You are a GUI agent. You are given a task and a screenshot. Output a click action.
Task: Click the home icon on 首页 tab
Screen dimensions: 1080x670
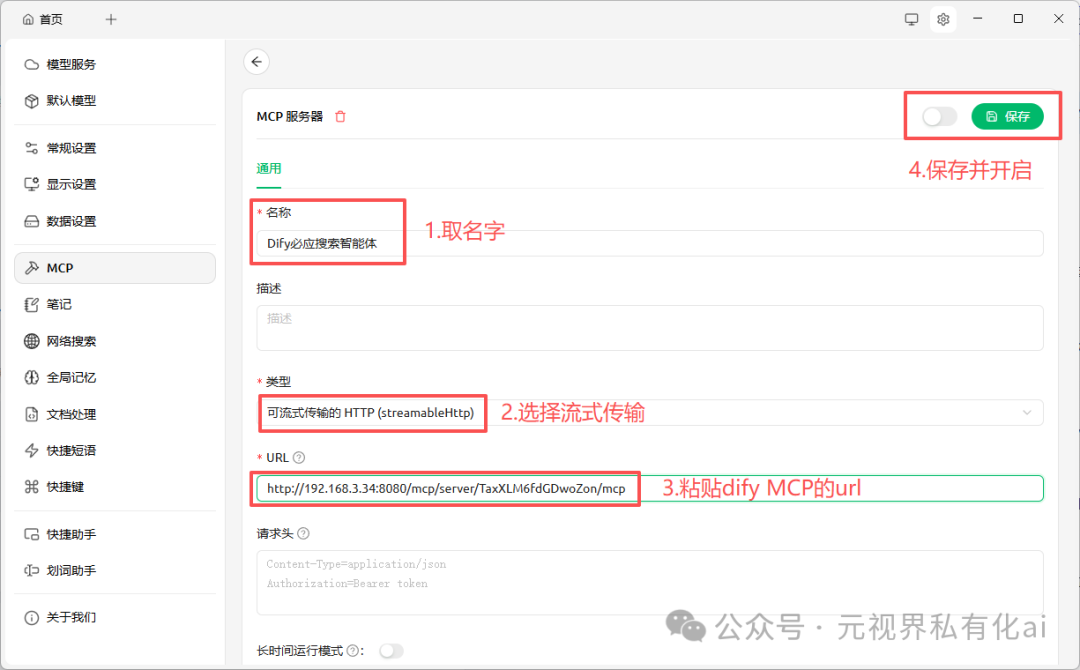[x=28, y=19]
